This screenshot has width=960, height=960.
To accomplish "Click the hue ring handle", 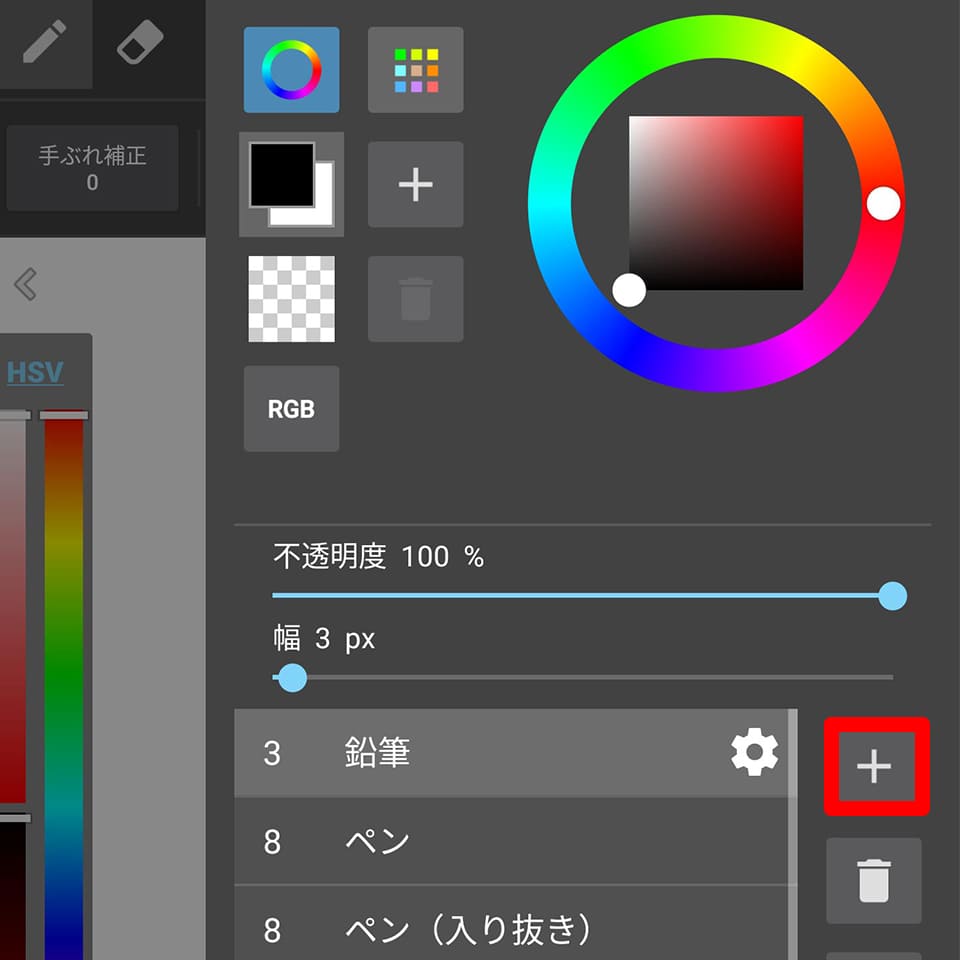I will [883, 203].
